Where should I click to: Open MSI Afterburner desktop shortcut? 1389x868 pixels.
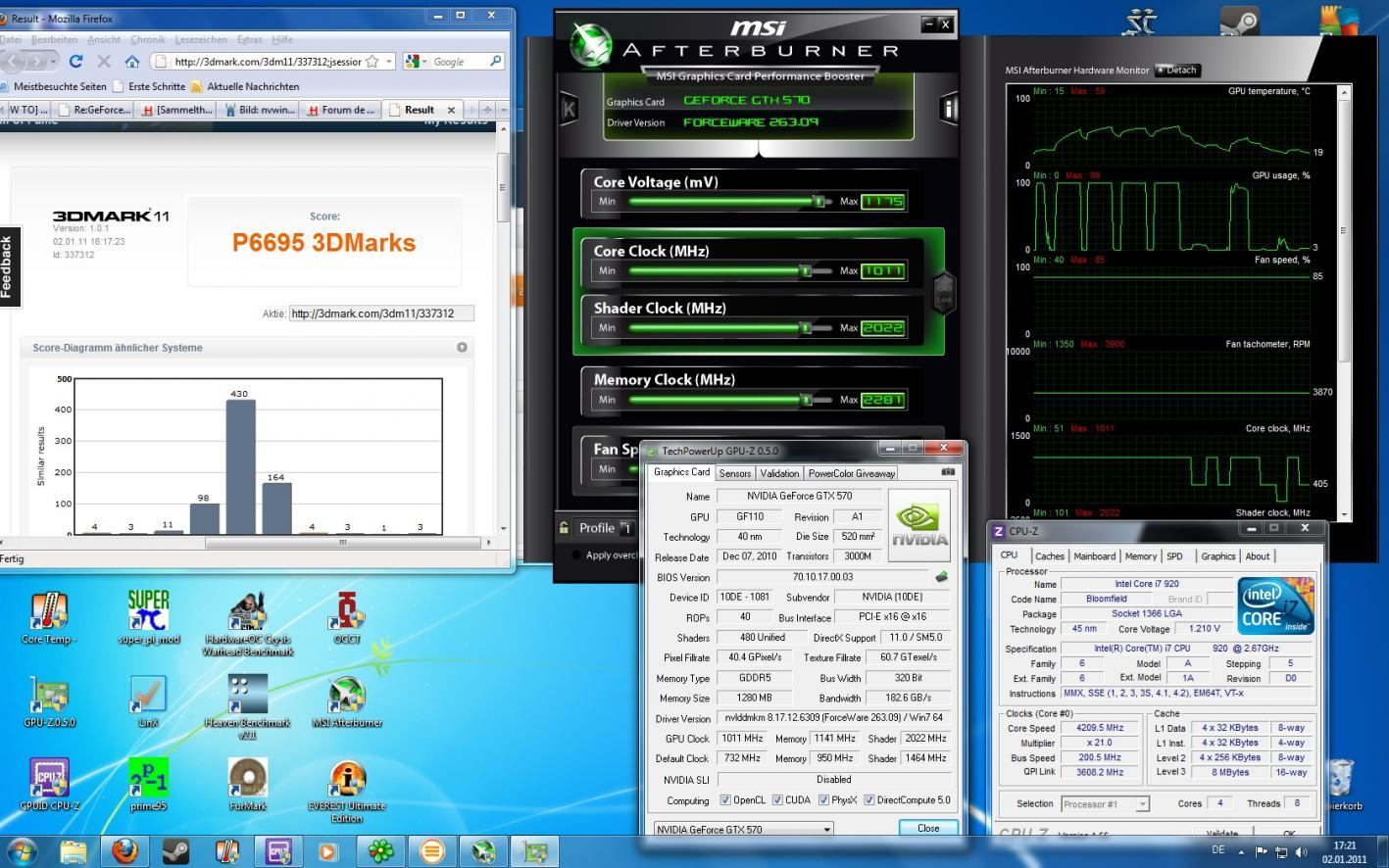[x=347, y=701]
